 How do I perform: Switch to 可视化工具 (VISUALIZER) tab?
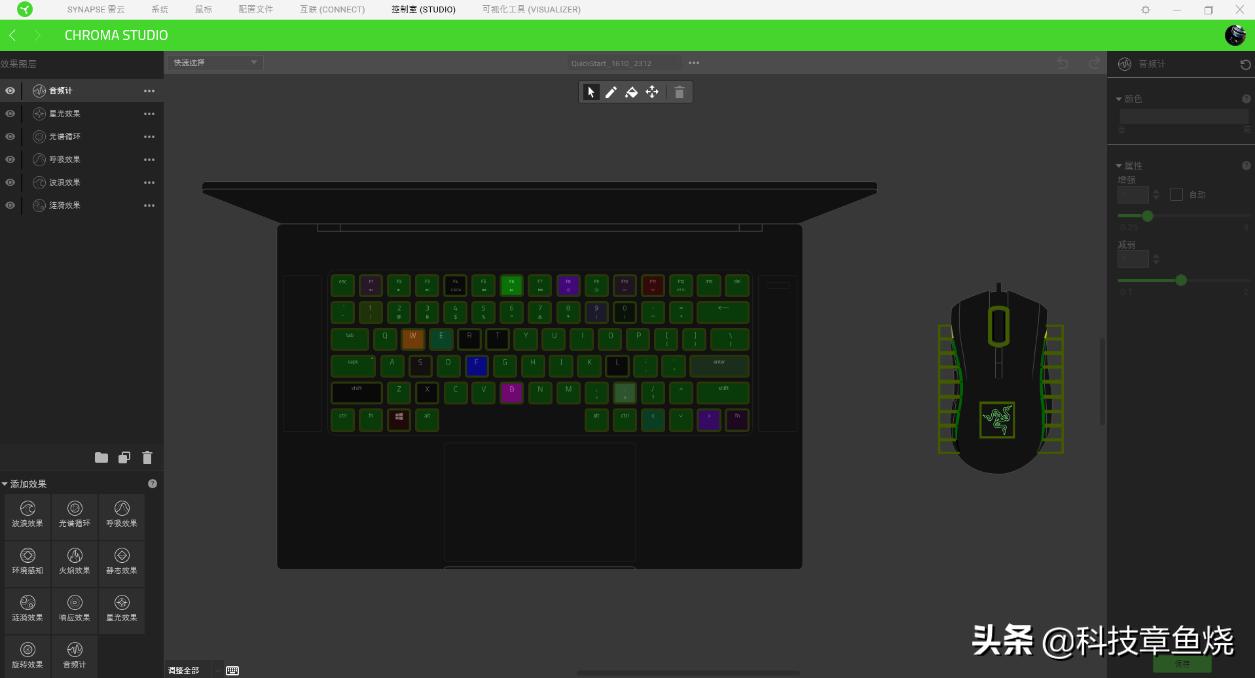click(531, 9)
